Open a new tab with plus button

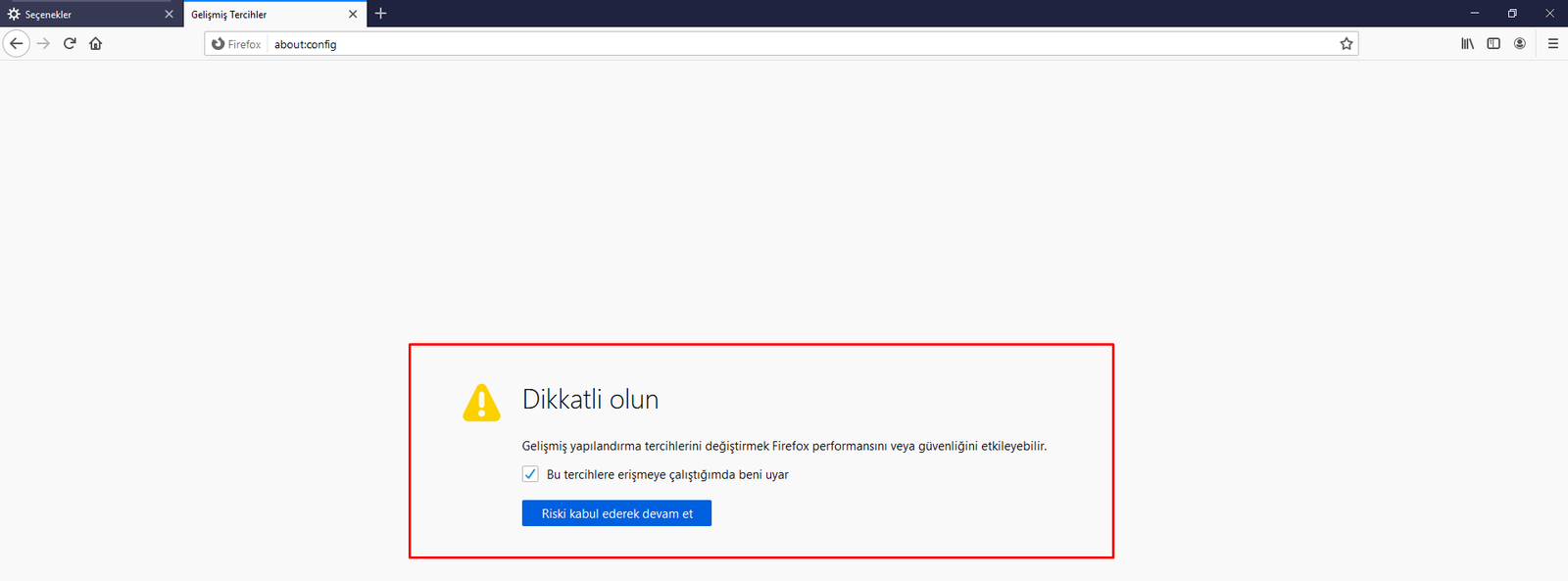tap(381, 14)
